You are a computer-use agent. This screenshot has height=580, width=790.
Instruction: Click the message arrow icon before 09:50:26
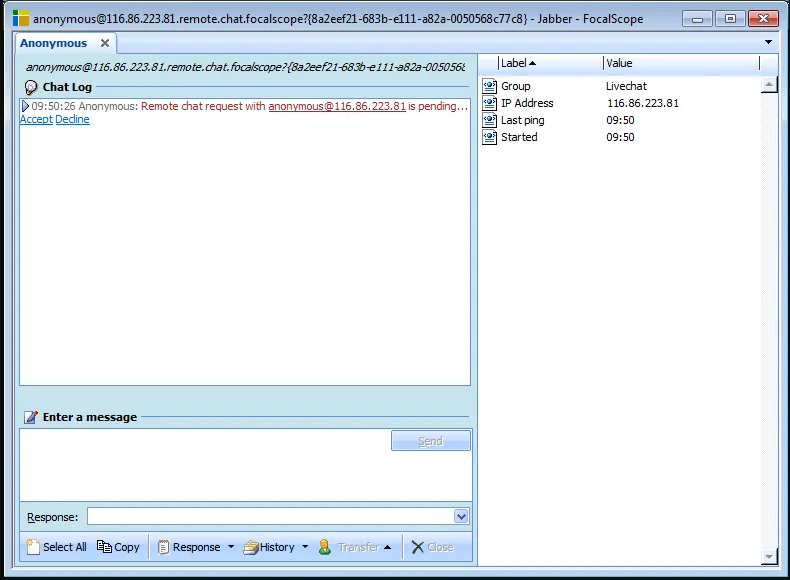(x=25, y=106)
